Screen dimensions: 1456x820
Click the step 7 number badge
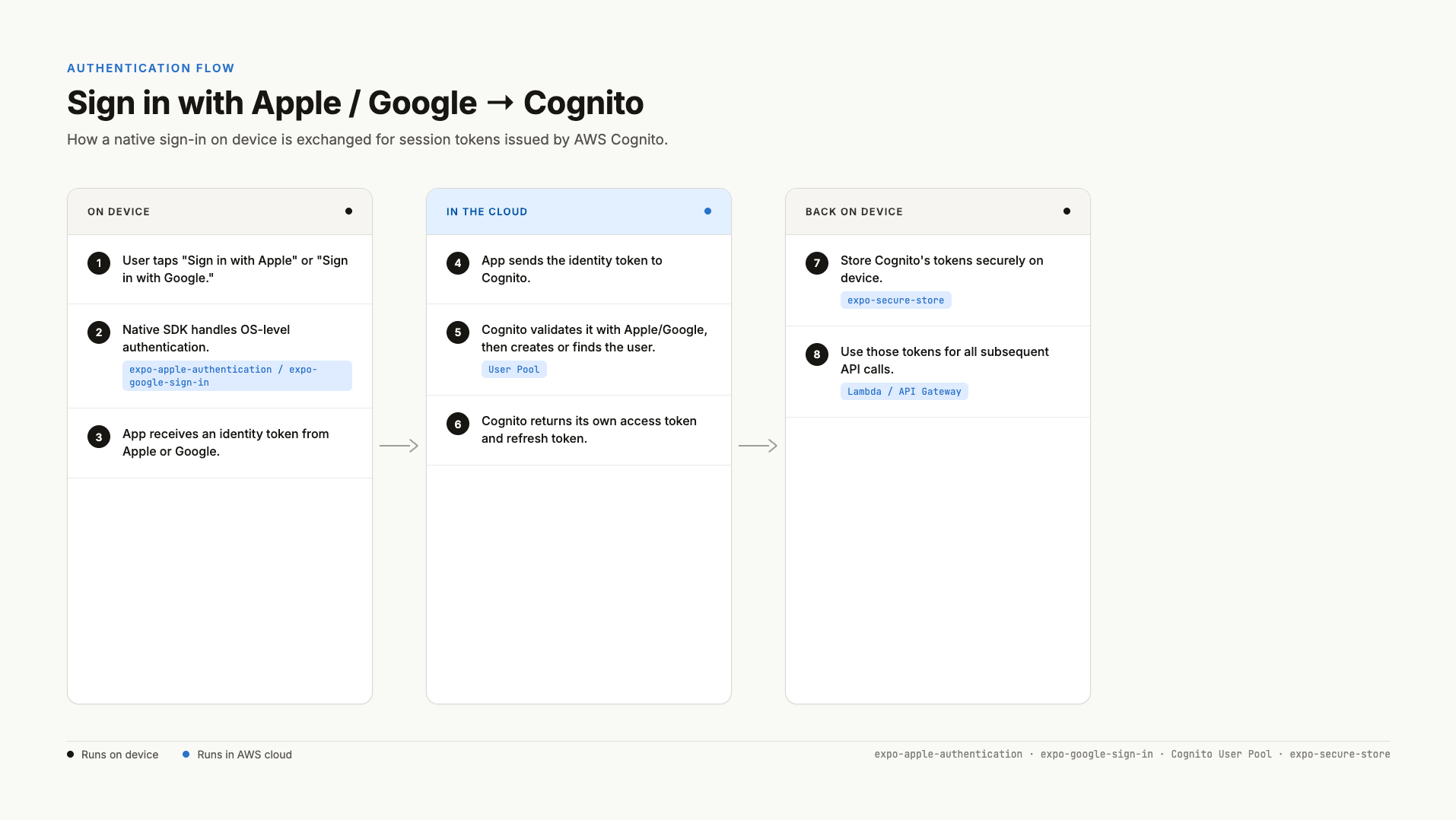pos(817,263)
